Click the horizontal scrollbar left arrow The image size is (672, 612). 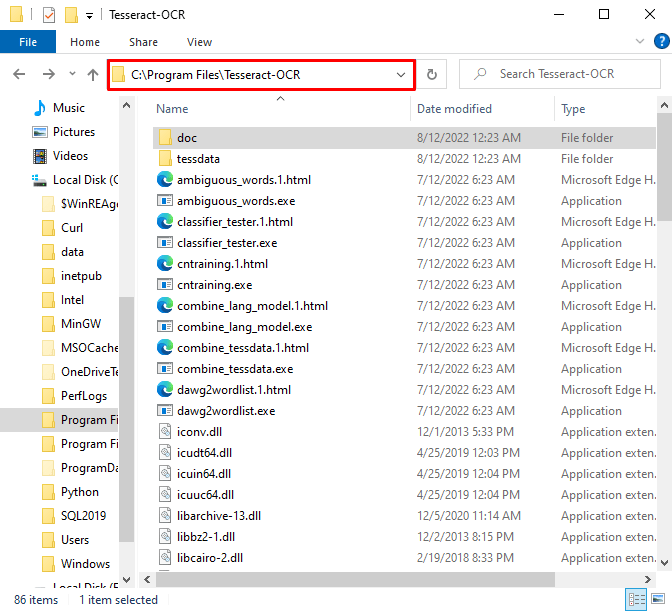click(147, 579)
